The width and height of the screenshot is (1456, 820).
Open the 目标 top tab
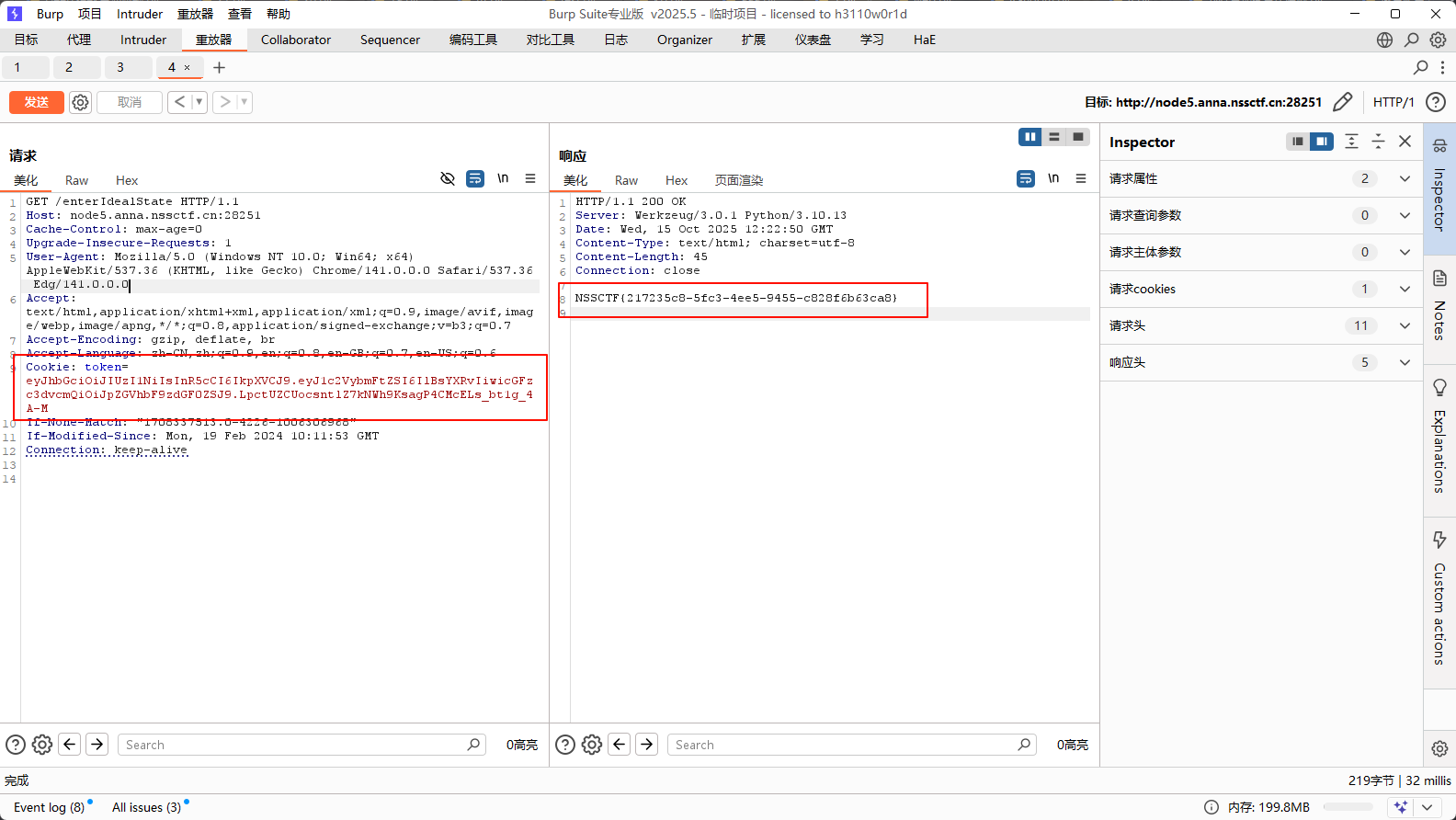pyautogui.click(x=27, y=40)
